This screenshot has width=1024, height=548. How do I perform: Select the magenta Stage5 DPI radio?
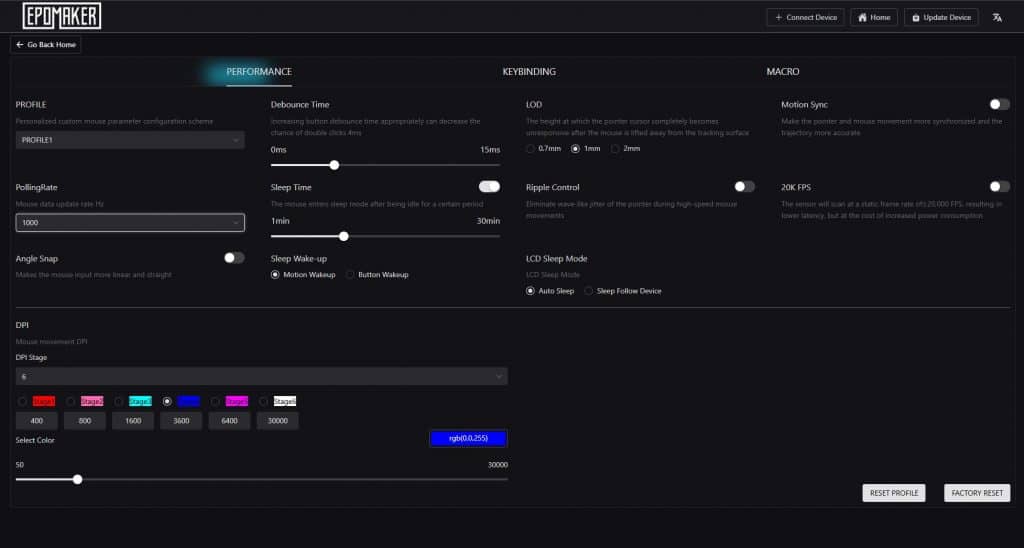pyautogui.click(x=215, y=401)
